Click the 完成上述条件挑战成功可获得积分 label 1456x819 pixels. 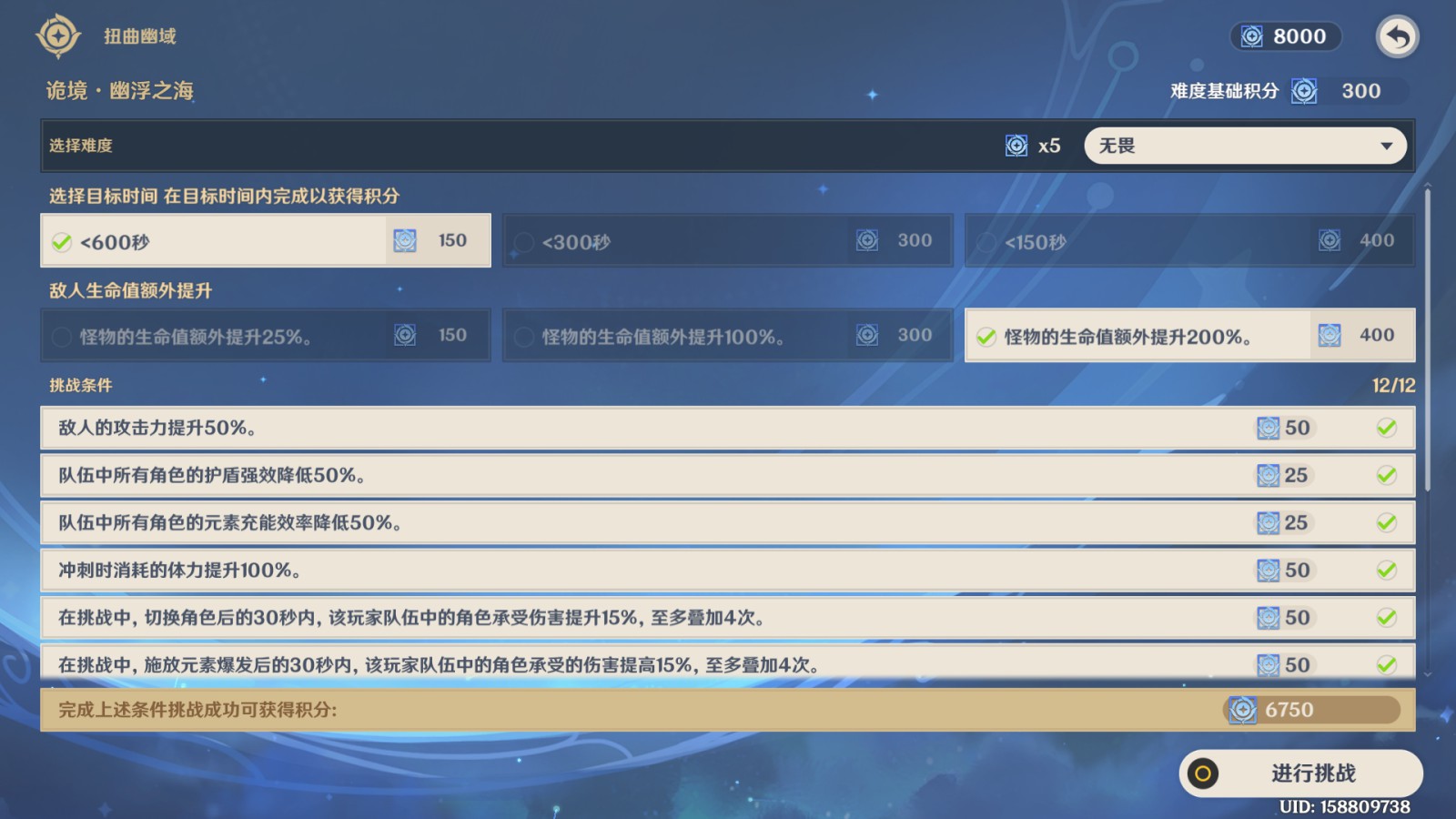point(197,710)
